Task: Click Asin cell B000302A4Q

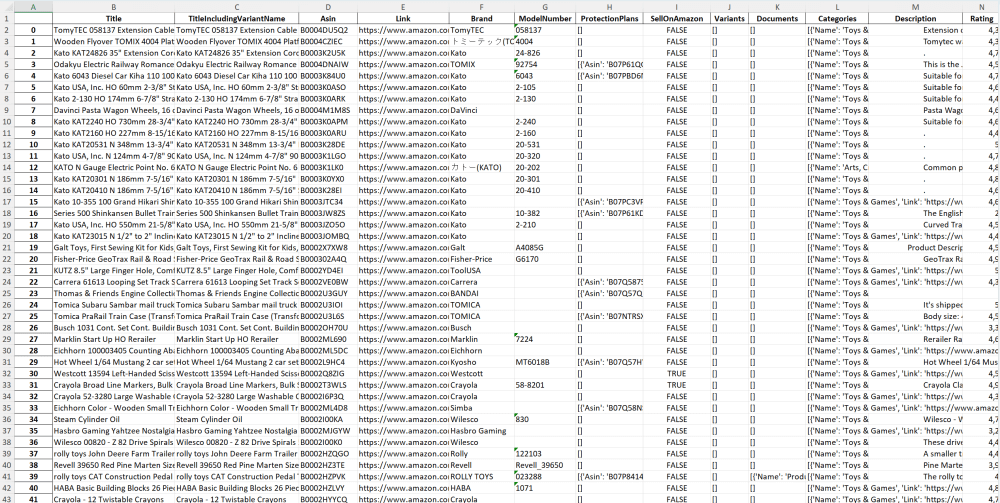Action: [x=328, y=259]
